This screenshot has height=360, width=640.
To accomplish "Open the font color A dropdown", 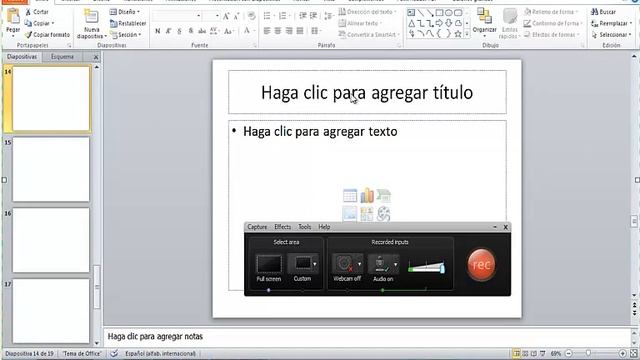I will [x=249, y=31].
